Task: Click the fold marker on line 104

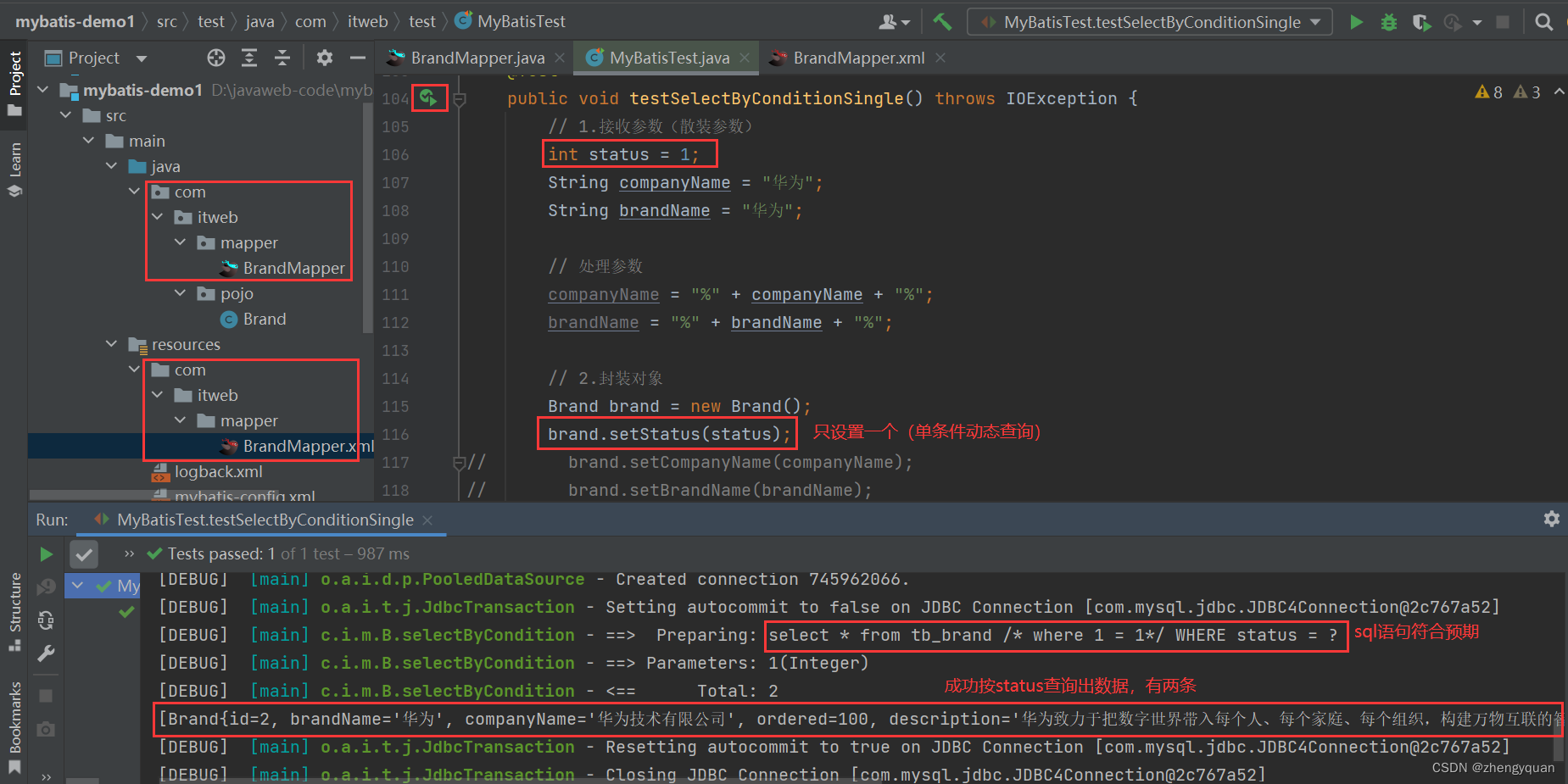Action: [x=460, y=99]
